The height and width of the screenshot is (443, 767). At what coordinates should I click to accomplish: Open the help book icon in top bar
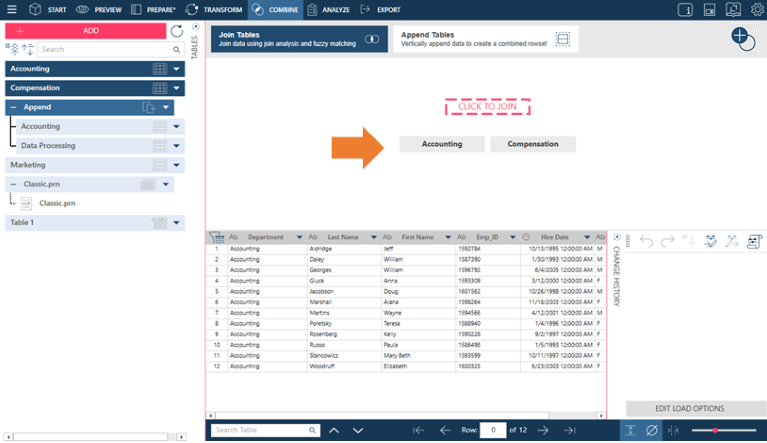[733, 9]
